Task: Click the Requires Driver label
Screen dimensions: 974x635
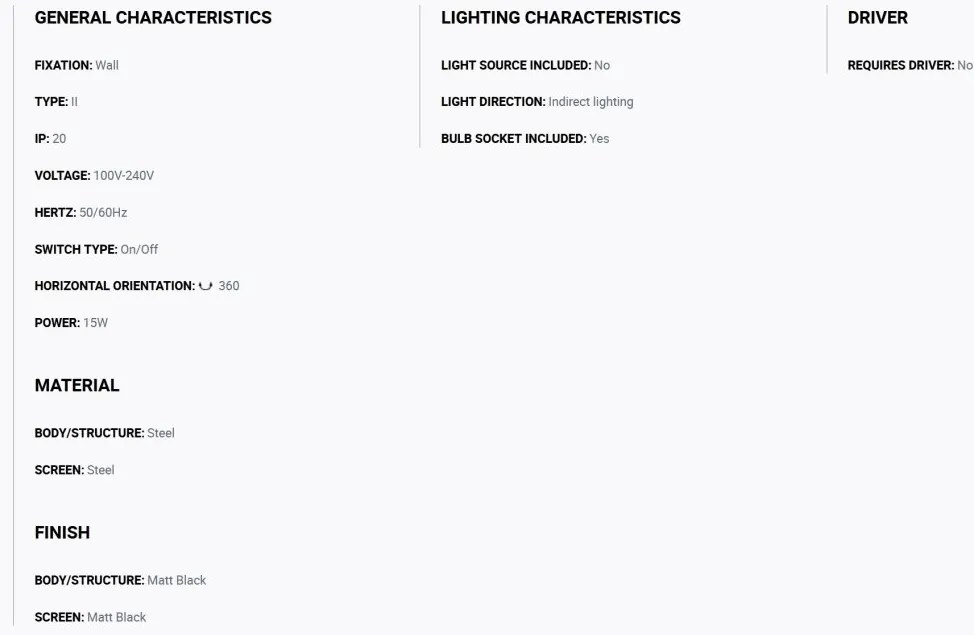Action: coord(901,65)
